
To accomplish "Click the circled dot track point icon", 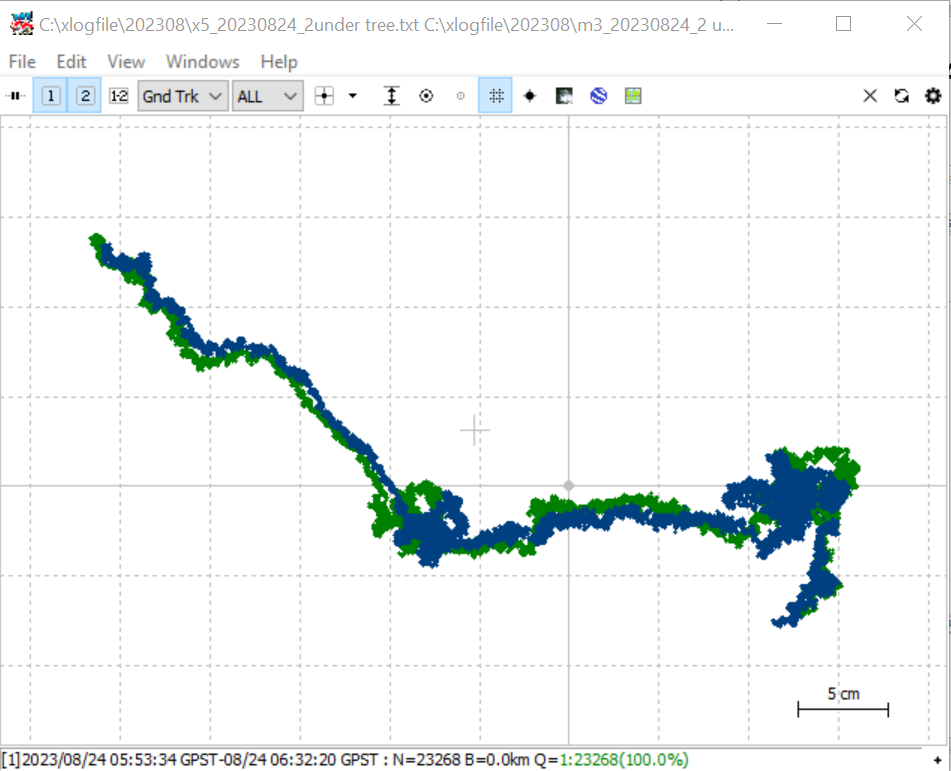I will (426, 96).
